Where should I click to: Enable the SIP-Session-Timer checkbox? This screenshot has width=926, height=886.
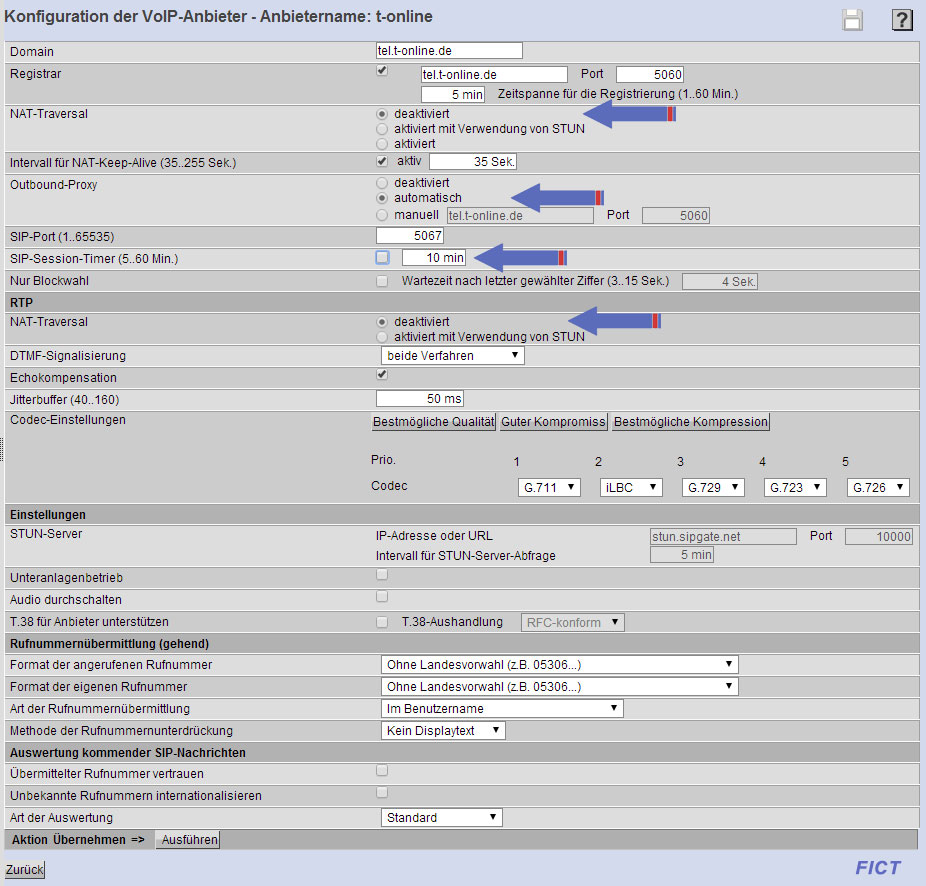pos(383,258)
